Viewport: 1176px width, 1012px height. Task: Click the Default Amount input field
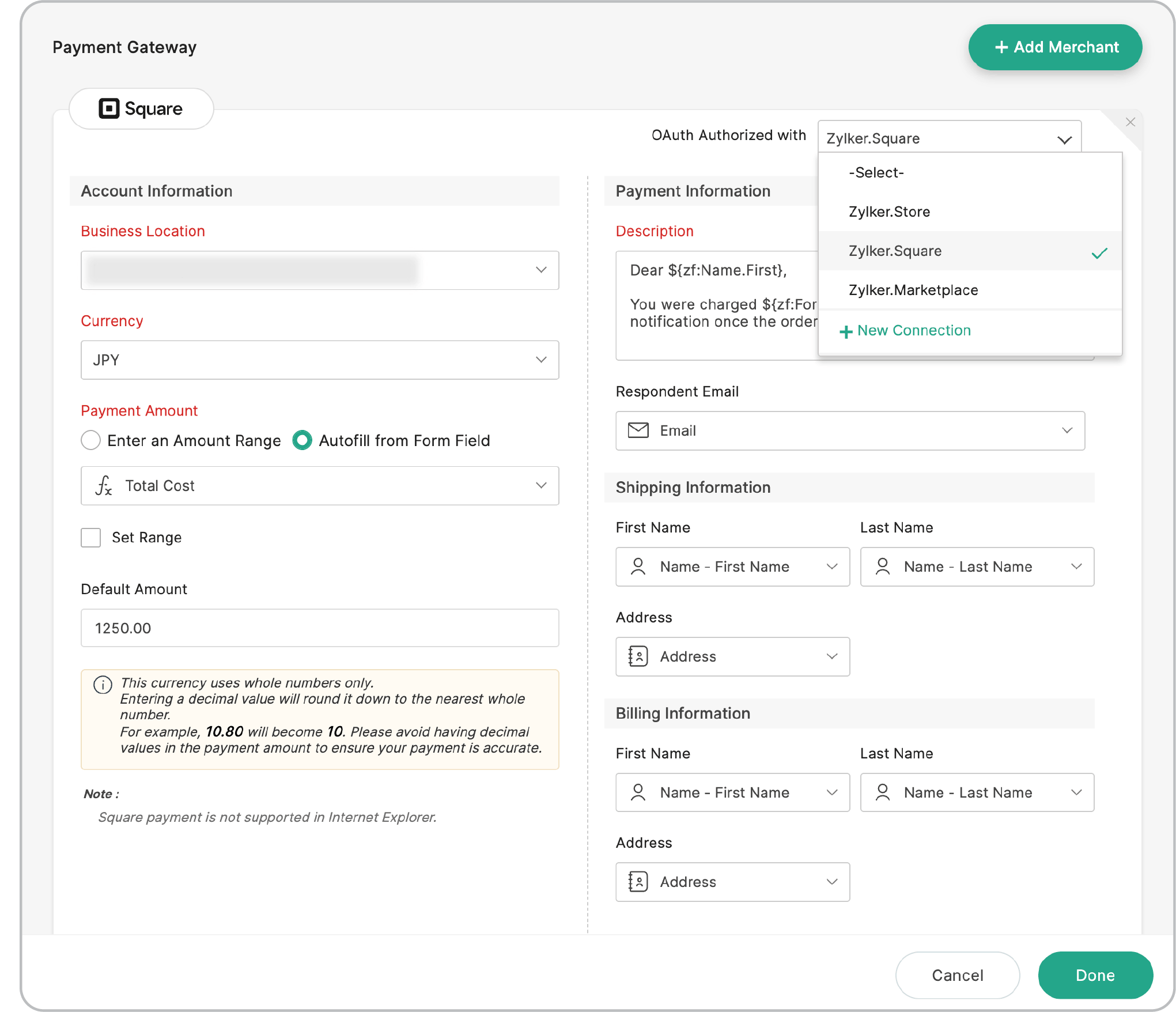(x=320, y=628)
